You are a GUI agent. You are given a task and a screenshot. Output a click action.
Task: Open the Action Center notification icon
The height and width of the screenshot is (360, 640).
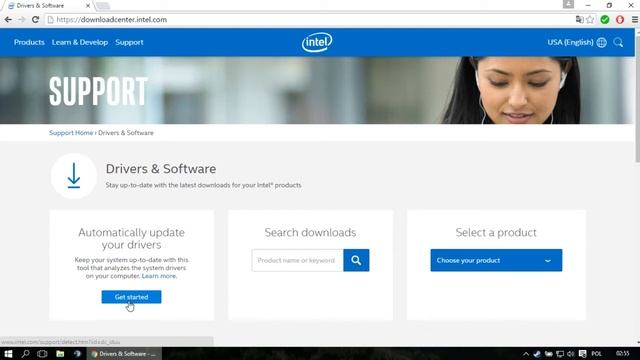tap(582, 354)
